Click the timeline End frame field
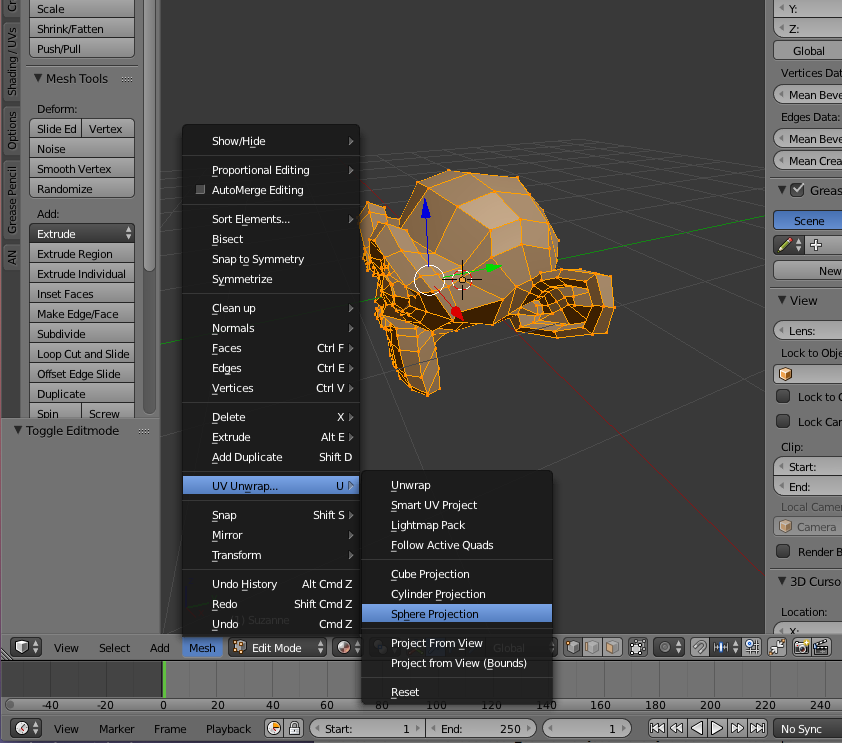Viewport: 842px width, 743px height. pyautogui.click(x=481, y=729)
